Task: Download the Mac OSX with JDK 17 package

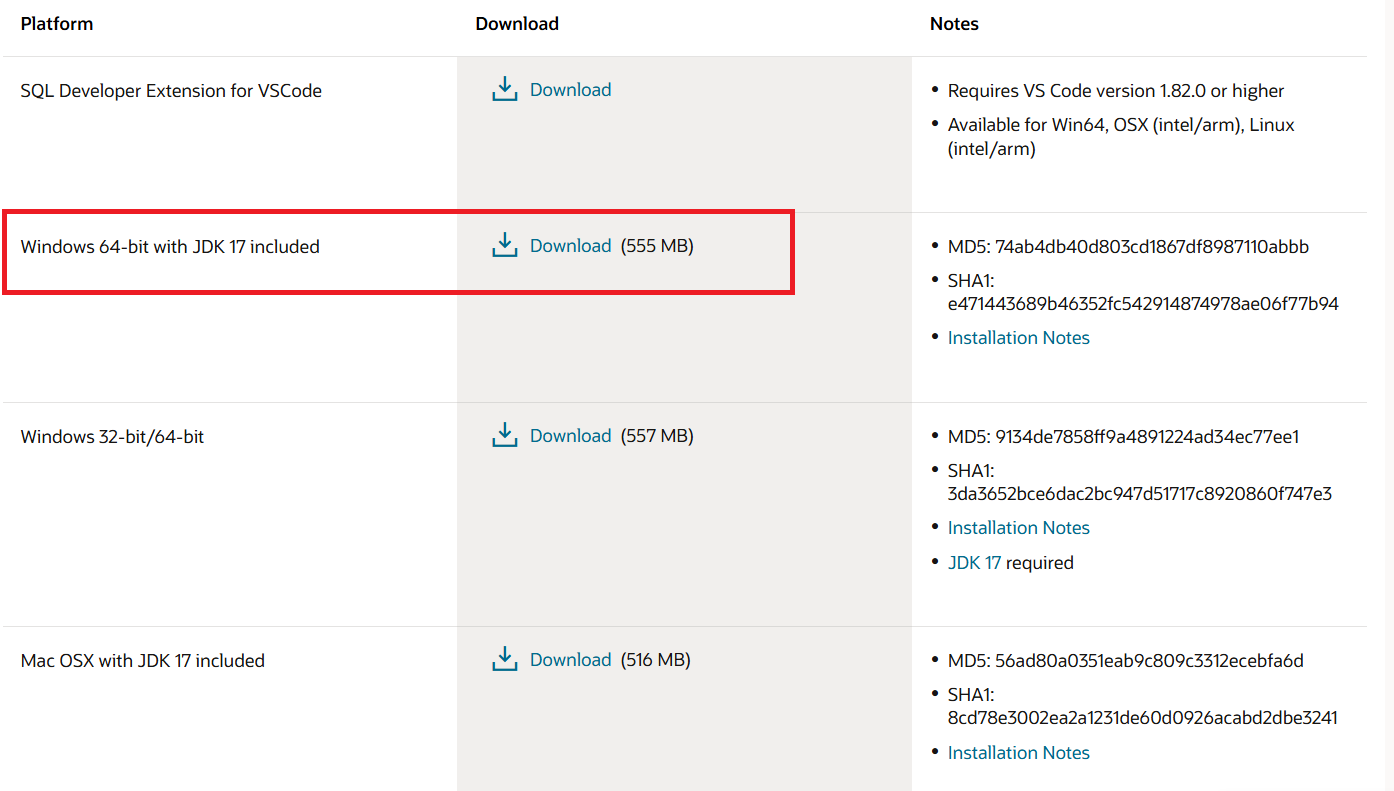Action: pos(570,659)
